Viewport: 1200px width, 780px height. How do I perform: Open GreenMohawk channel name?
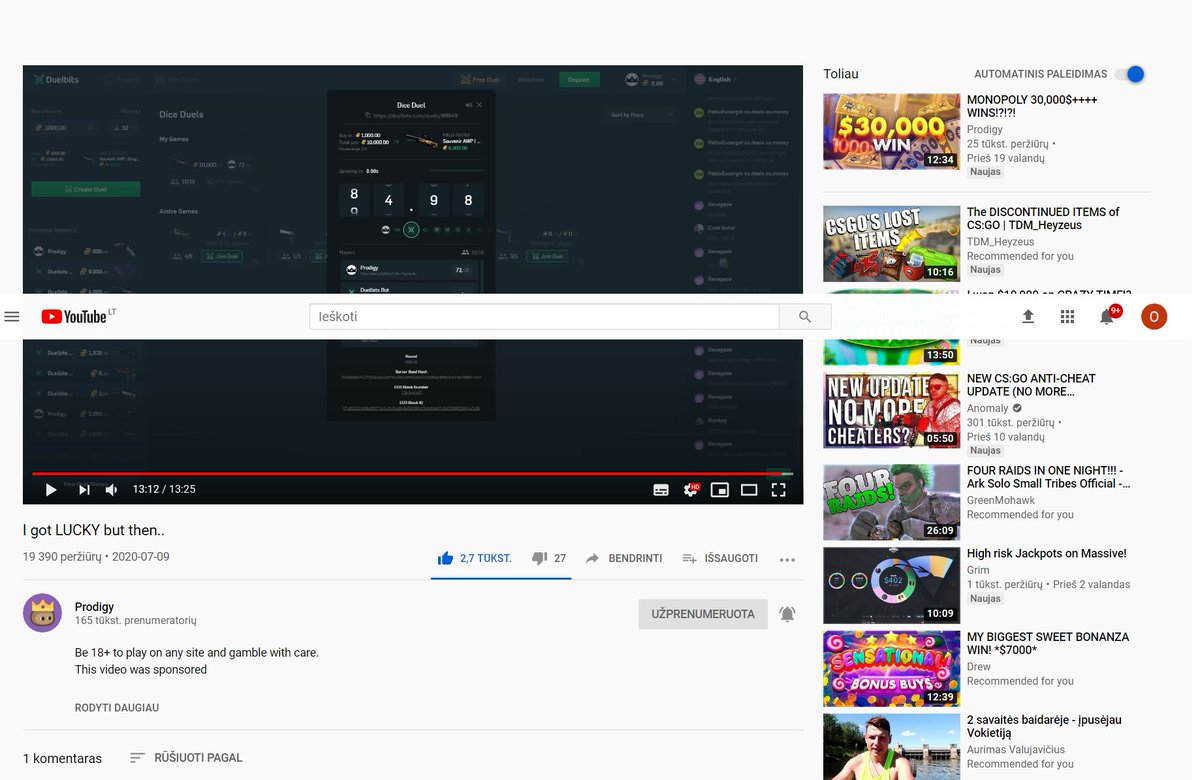[1001, 500]
